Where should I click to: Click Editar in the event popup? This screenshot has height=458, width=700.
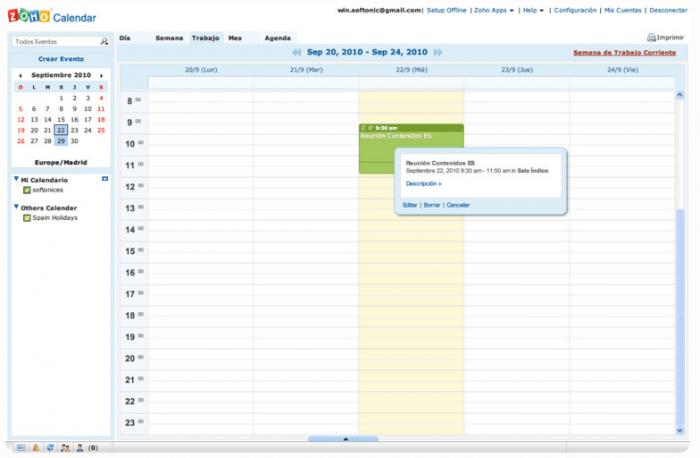pos(410,205)
